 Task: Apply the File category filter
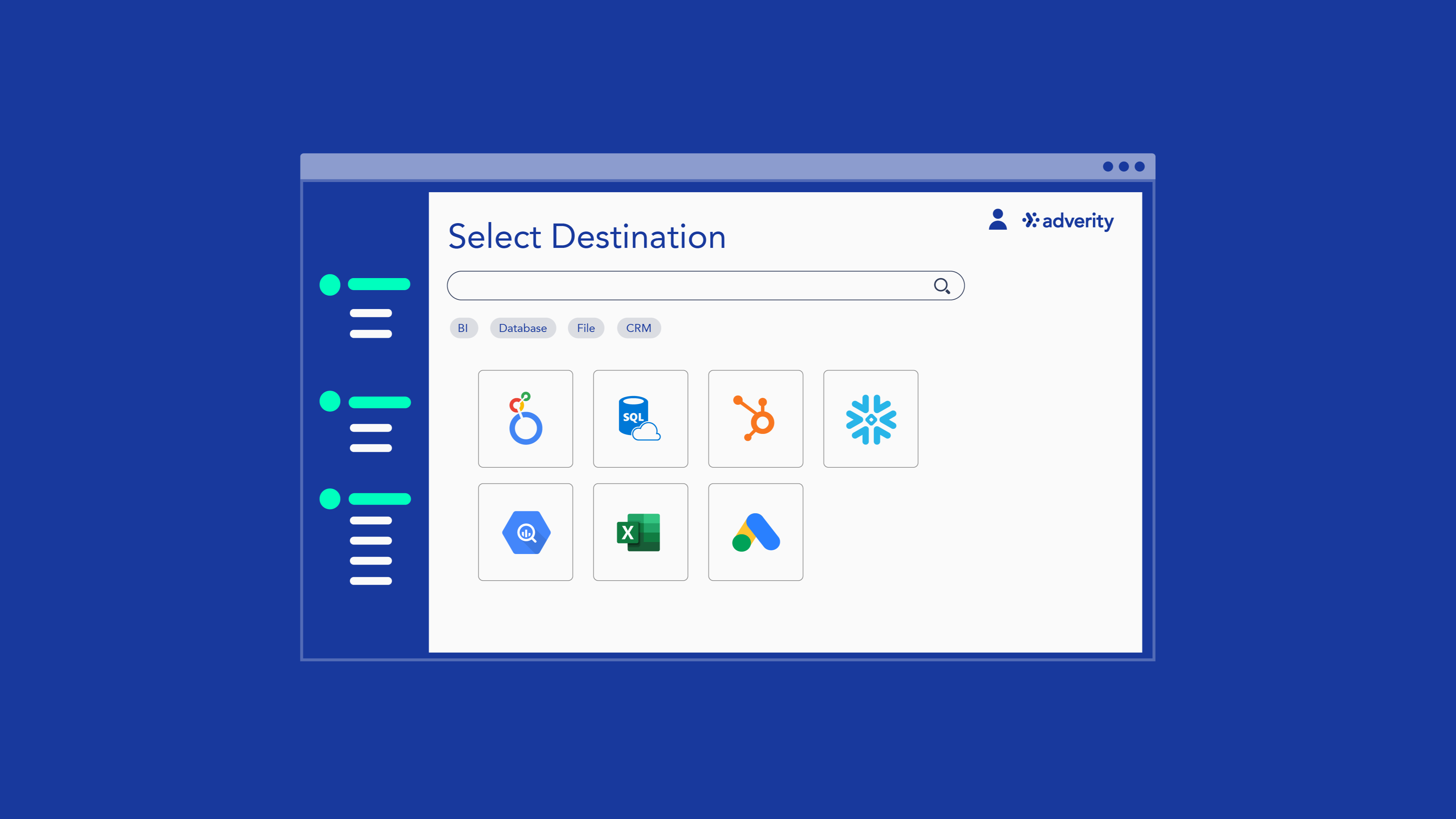coord(586,328)
